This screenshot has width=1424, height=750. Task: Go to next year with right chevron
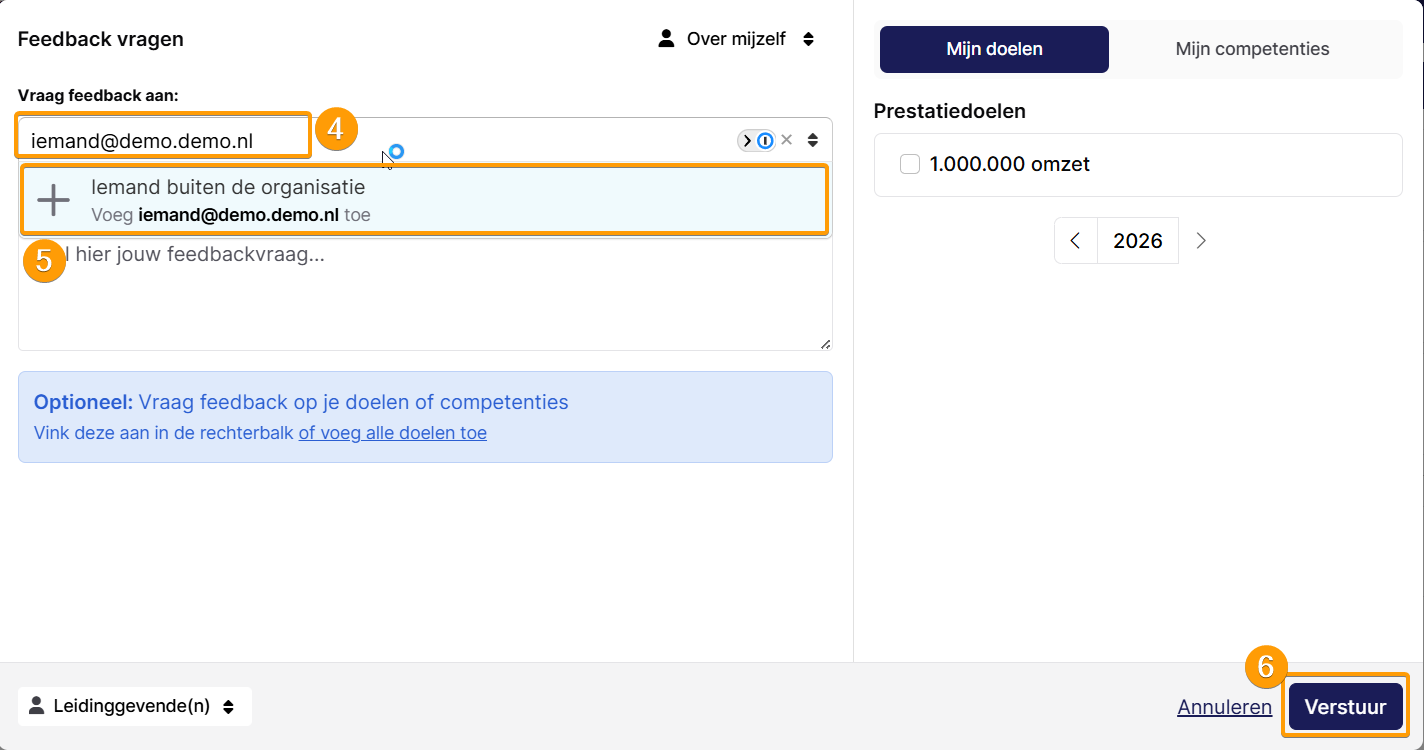[1201, 241]
